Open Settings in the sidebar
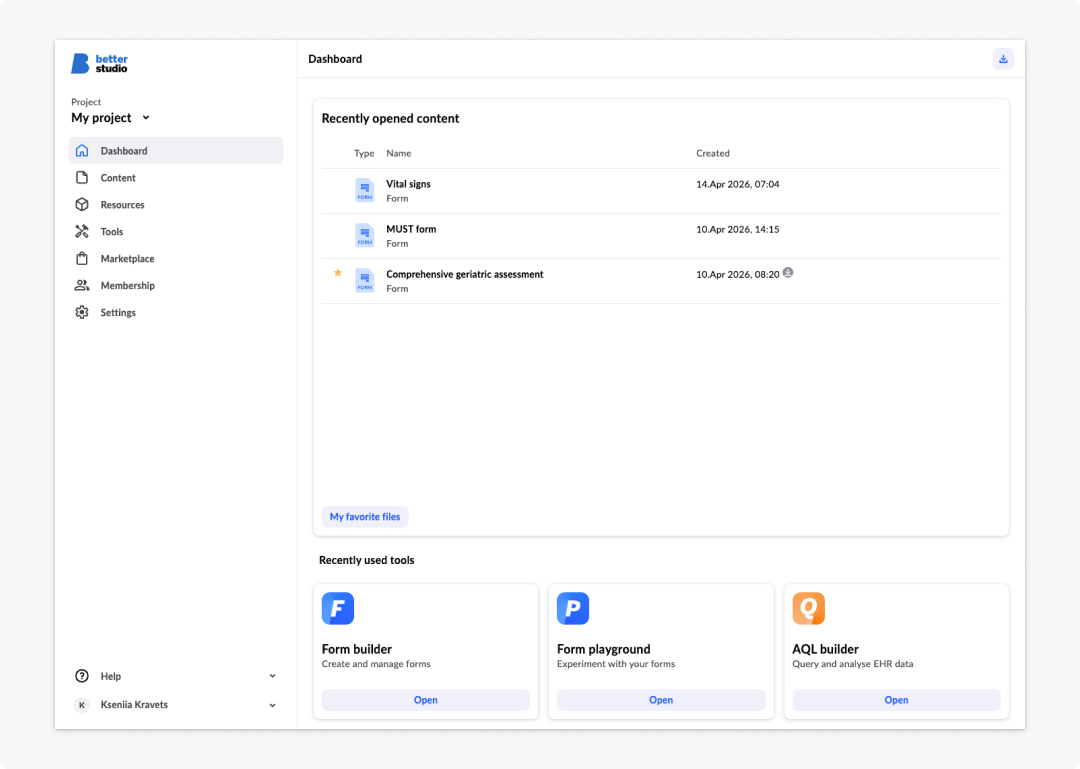1080x769 pixels. pyautogui.click(x=176, y=311)
